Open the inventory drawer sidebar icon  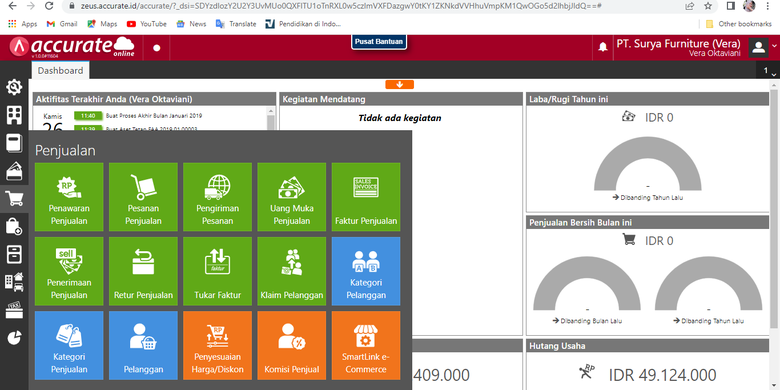[14, 254]
